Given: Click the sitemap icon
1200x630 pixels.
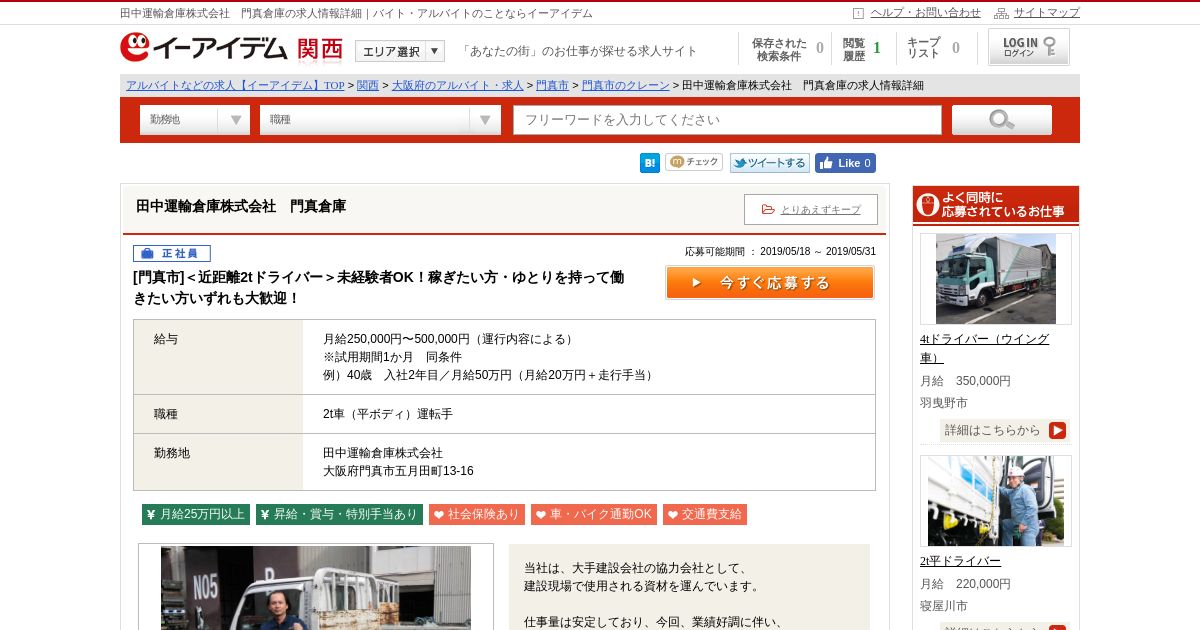Looking at the screenshot, I should (1001, 13).
